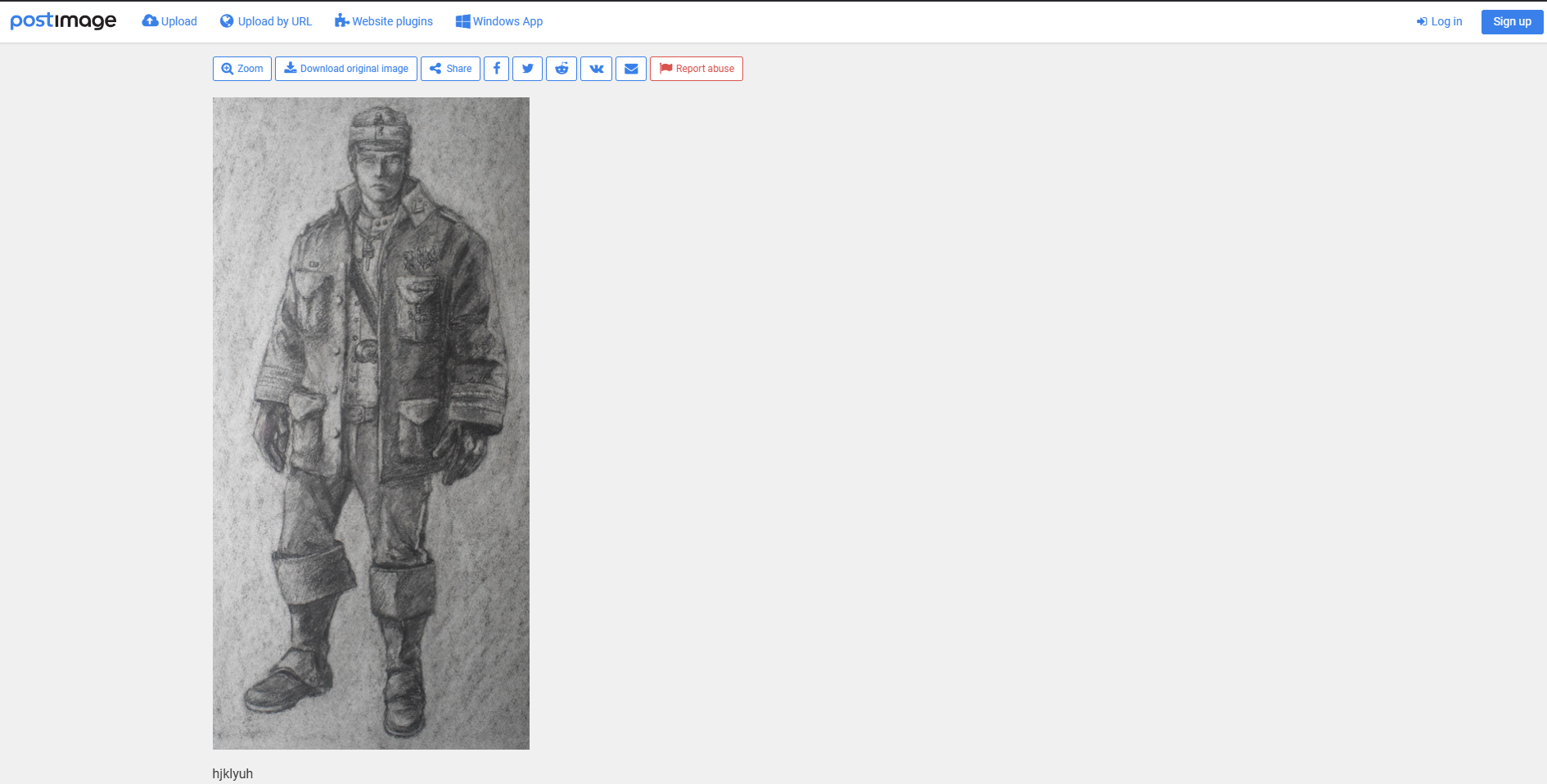
Task: Report abuse for this image
Action: (697, 69)
